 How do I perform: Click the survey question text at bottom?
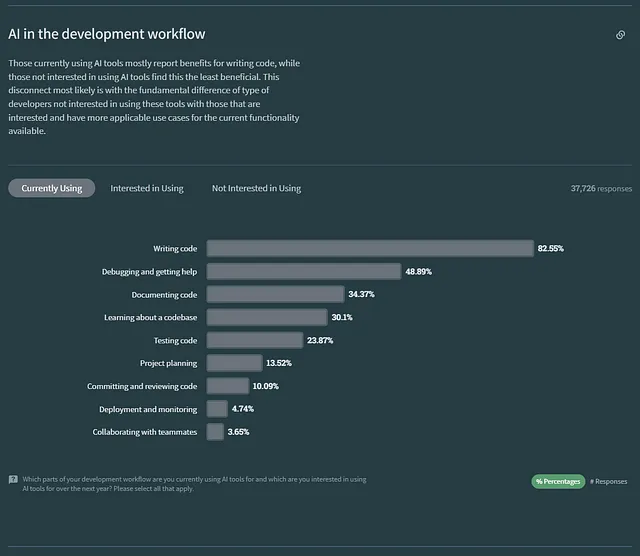(194, 484)
